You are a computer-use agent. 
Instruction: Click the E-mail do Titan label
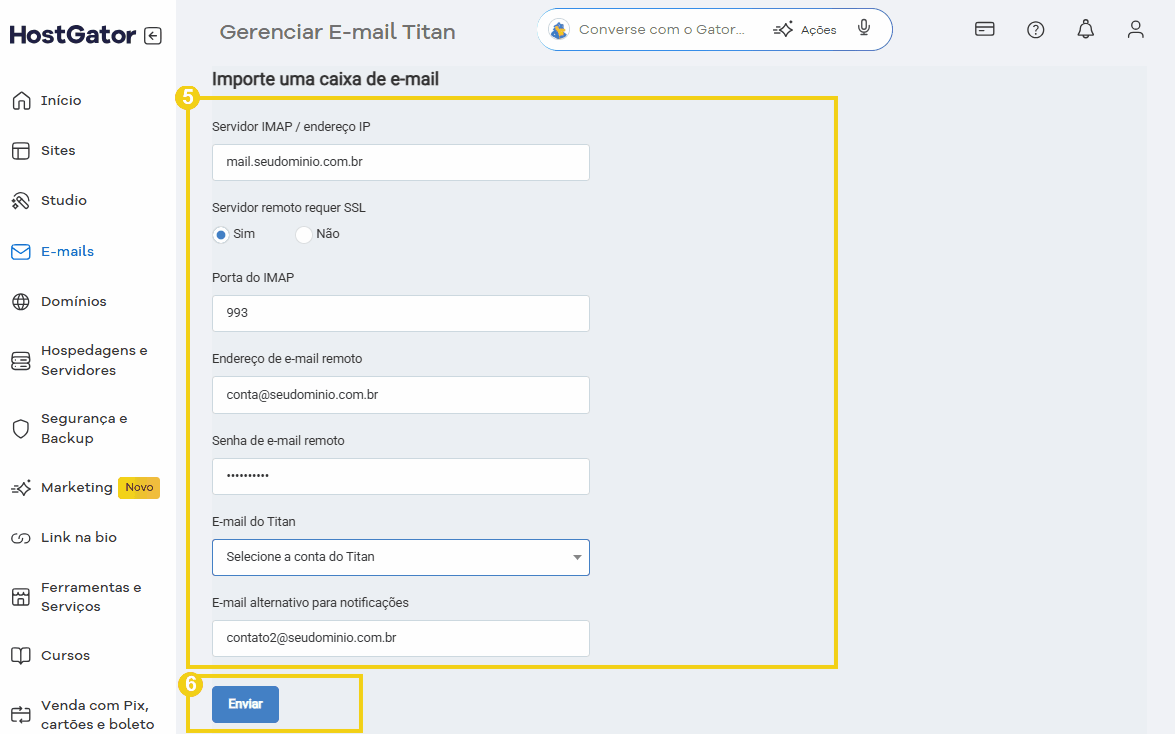click(253, 522)
